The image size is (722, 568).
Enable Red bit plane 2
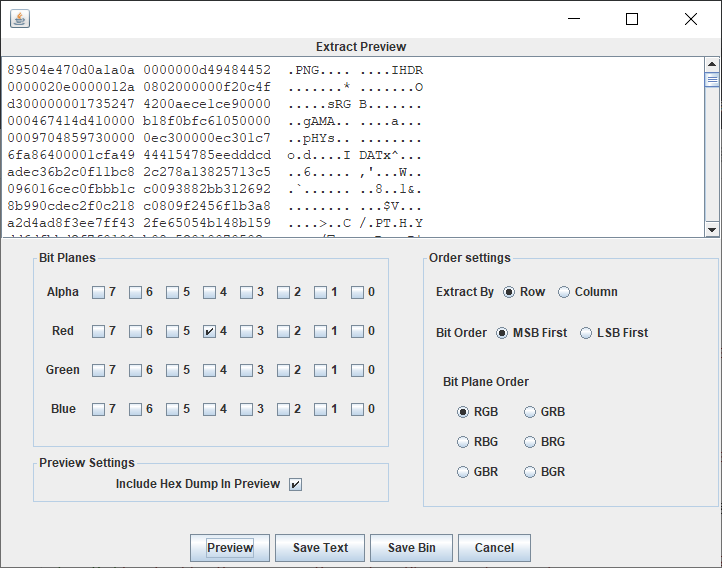pos(283,331)
